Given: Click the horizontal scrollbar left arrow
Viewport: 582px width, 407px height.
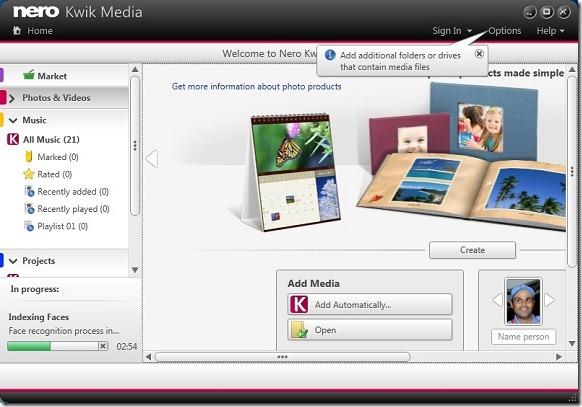Looking at the screenshot, I should point(148,357).
